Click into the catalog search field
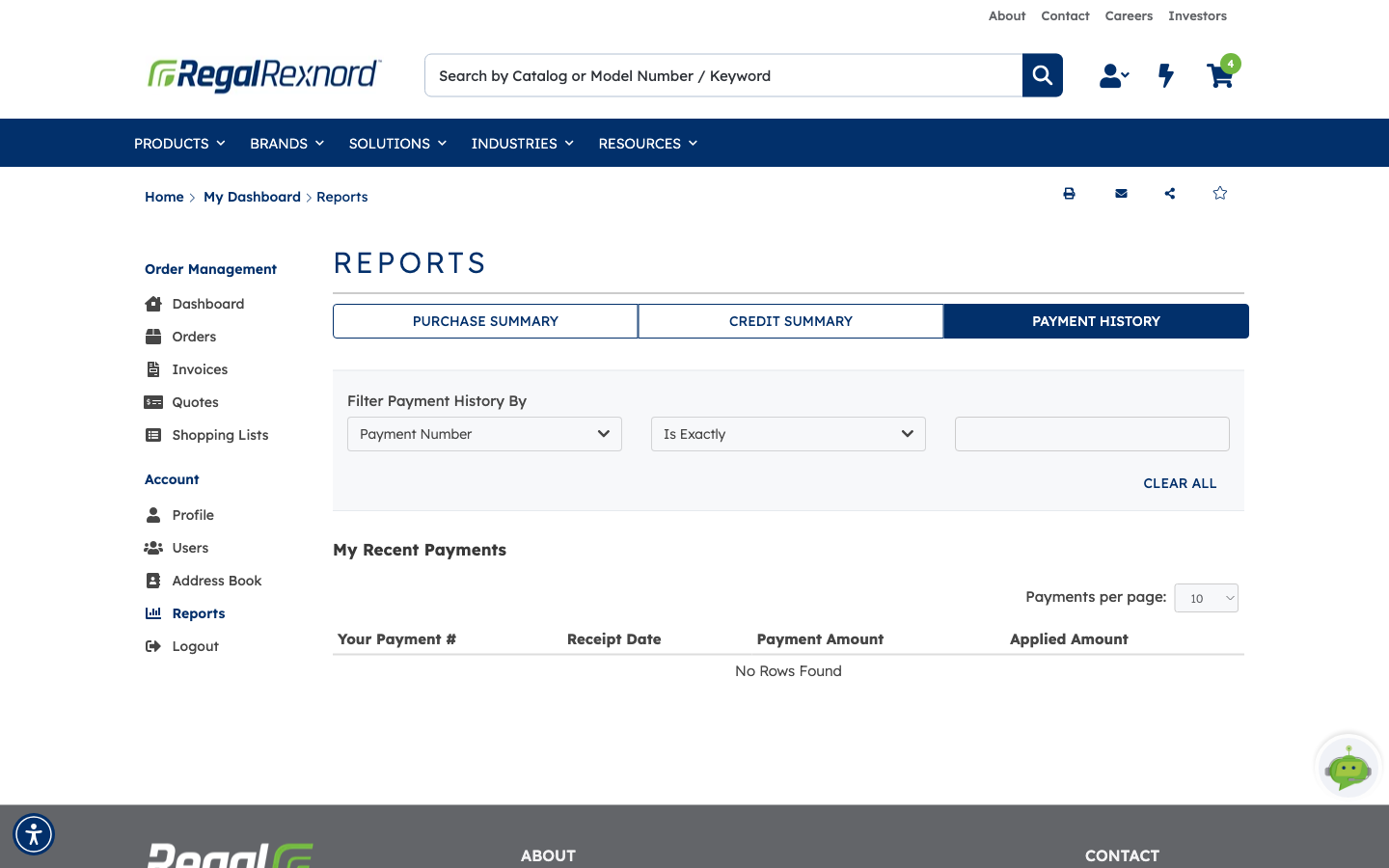This screenshot has height=868, width=1389. (723, 75)
